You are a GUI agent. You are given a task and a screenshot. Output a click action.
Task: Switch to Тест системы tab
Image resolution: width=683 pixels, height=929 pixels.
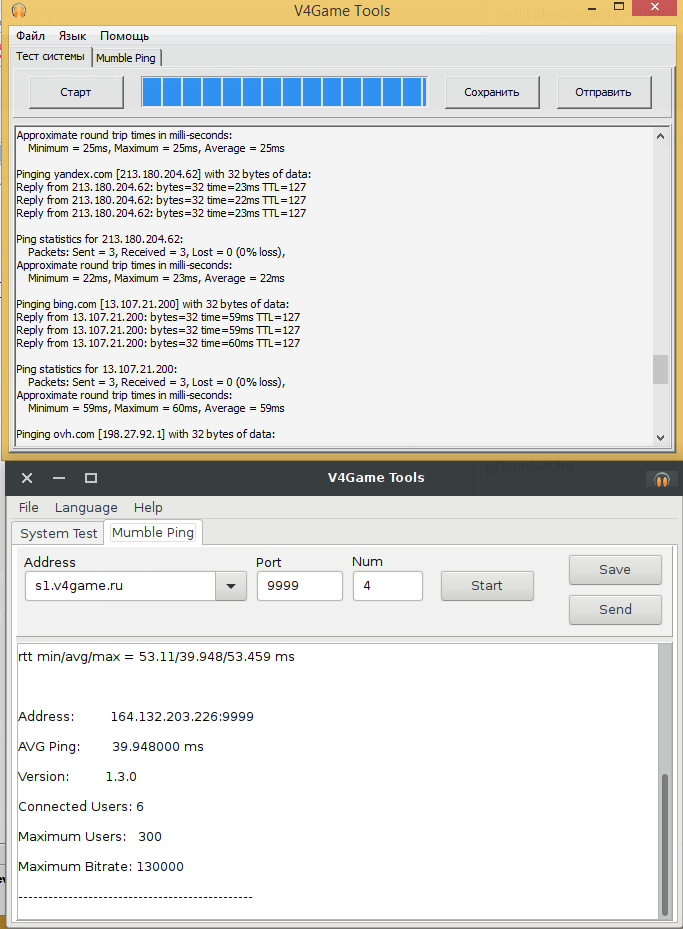click(x=50, y=57)
